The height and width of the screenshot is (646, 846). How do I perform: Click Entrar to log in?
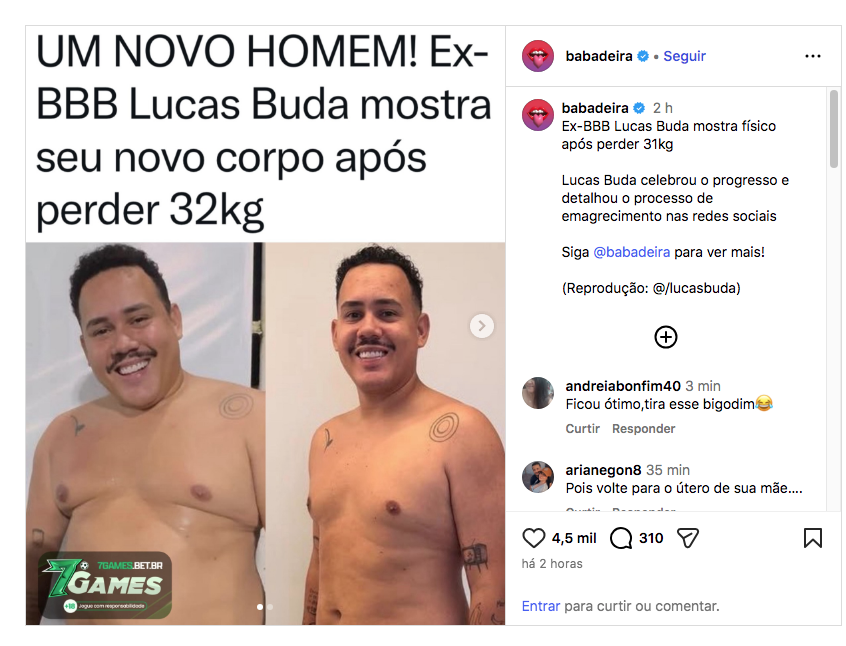coord(541,606)
